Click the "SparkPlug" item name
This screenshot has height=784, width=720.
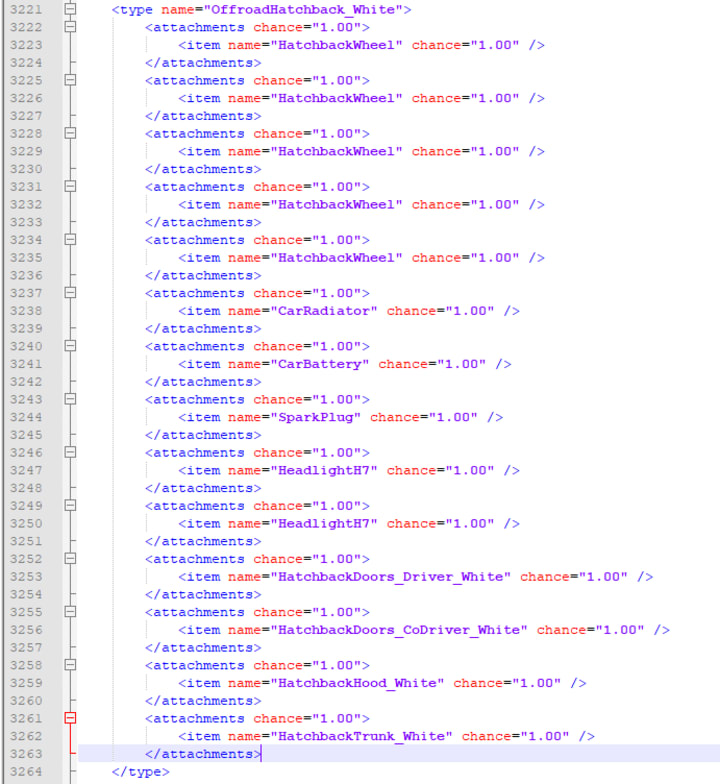click(x=316, y=417)
